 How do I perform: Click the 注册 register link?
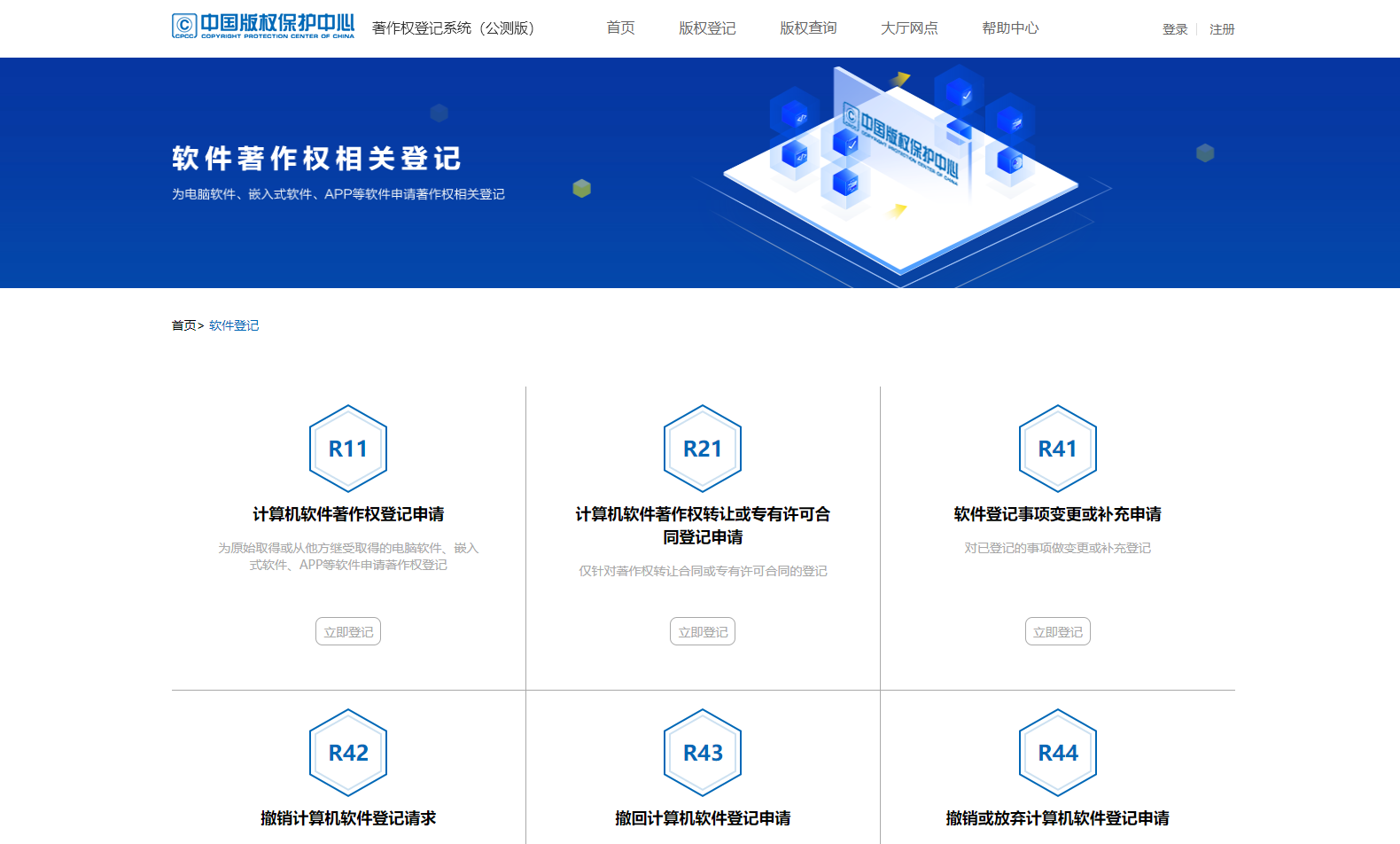[1222, 29]
